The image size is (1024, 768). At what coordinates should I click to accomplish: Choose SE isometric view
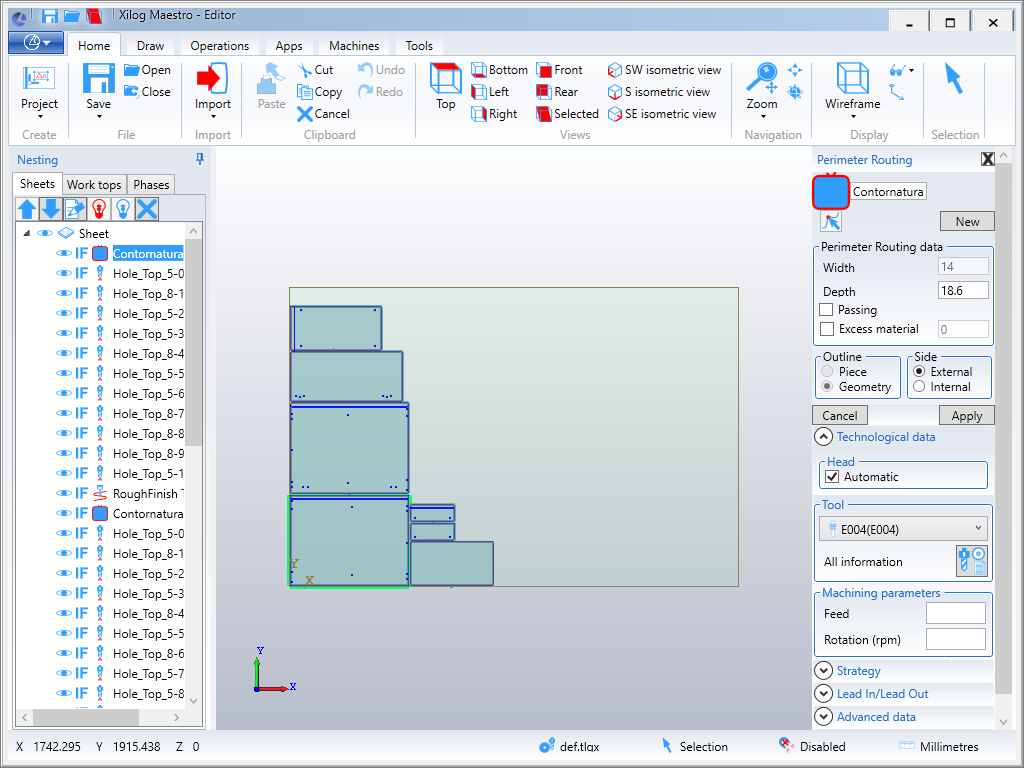point(662,114)
